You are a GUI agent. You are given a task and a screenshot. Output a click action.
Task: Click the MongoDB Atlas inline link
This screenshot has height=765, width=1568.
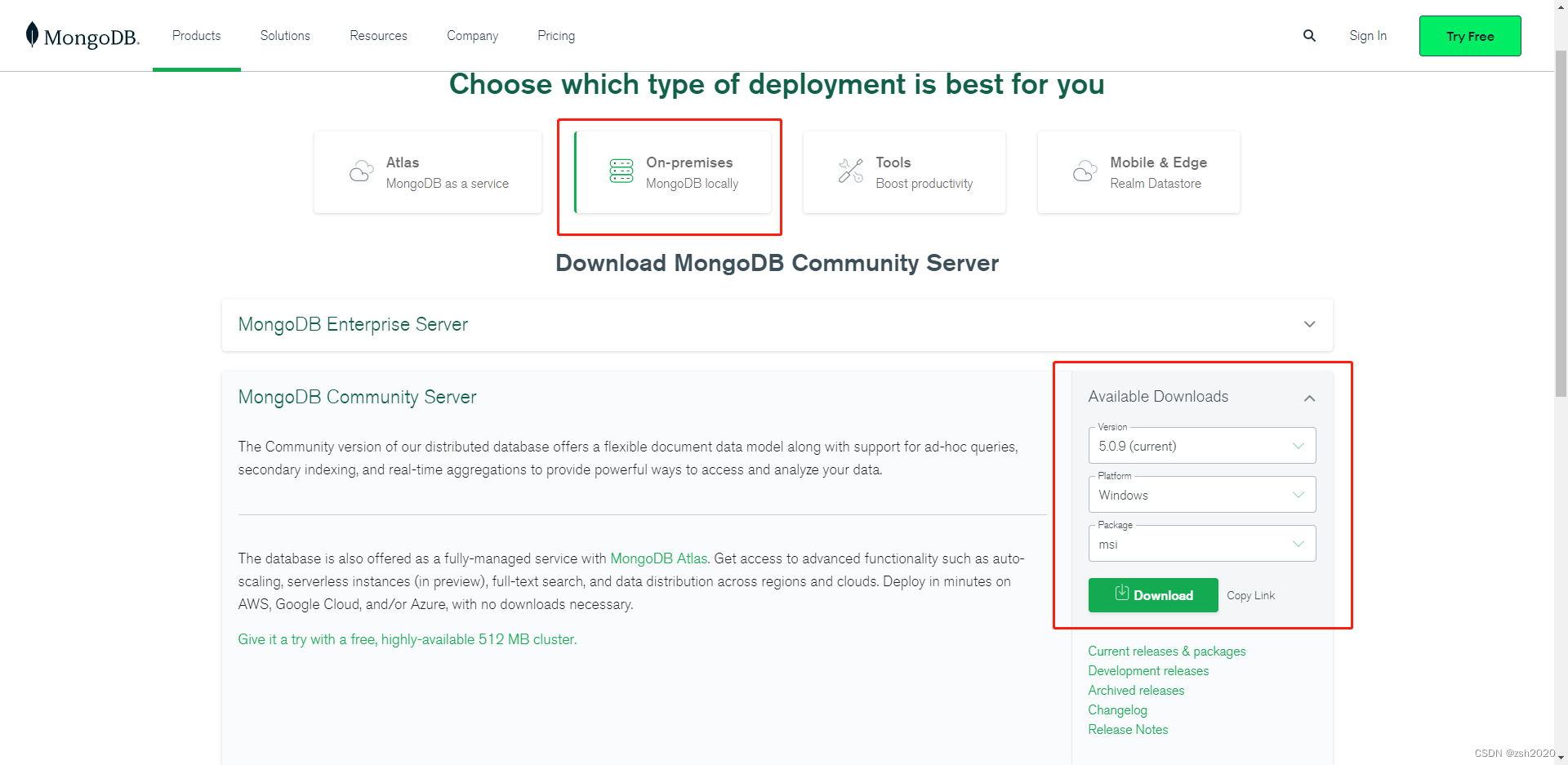[659, 558]
